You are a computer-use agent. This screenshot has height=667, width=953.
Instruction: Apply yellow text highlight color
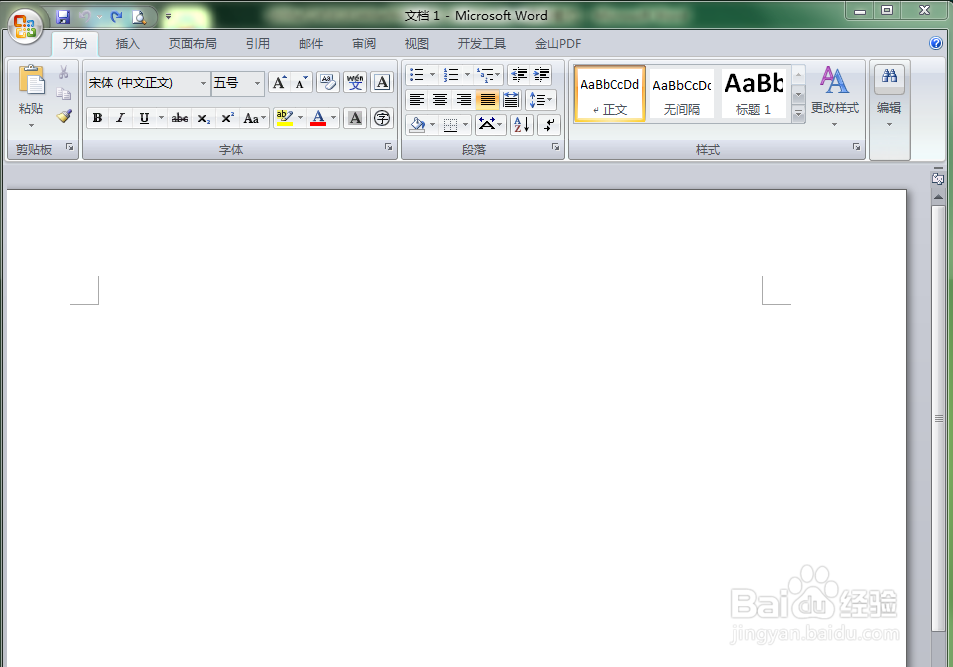284,119
